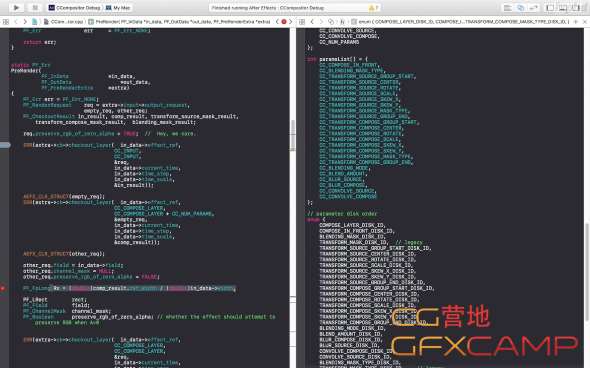
Task: Click the Run (play) button
Action: point(16,8)
